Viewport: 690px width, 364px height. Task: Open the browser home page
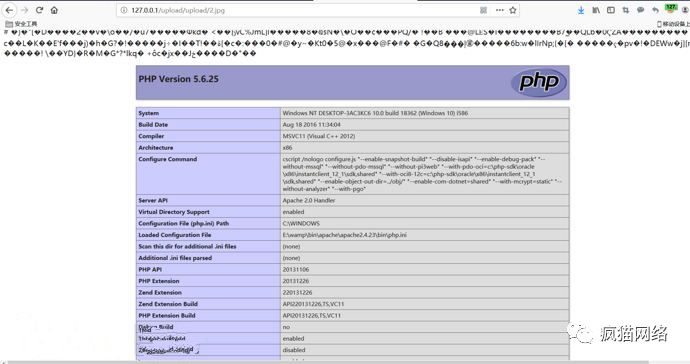point(54,10)
